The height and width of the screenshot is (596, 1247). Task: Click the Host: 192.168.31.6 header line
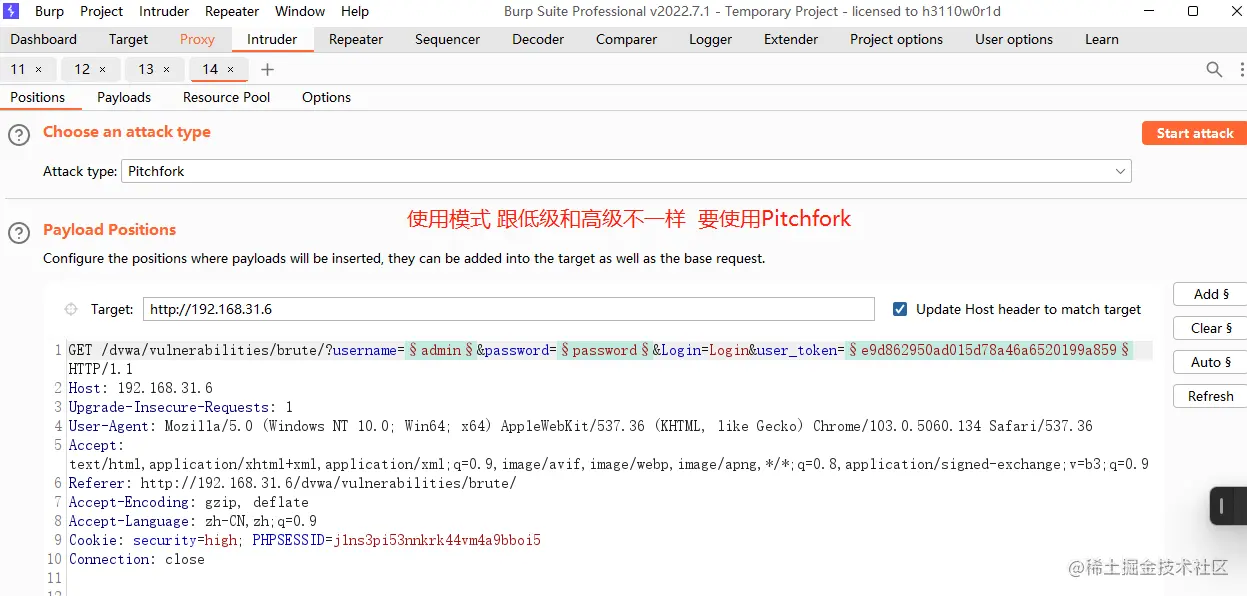(x=140, y=388)
